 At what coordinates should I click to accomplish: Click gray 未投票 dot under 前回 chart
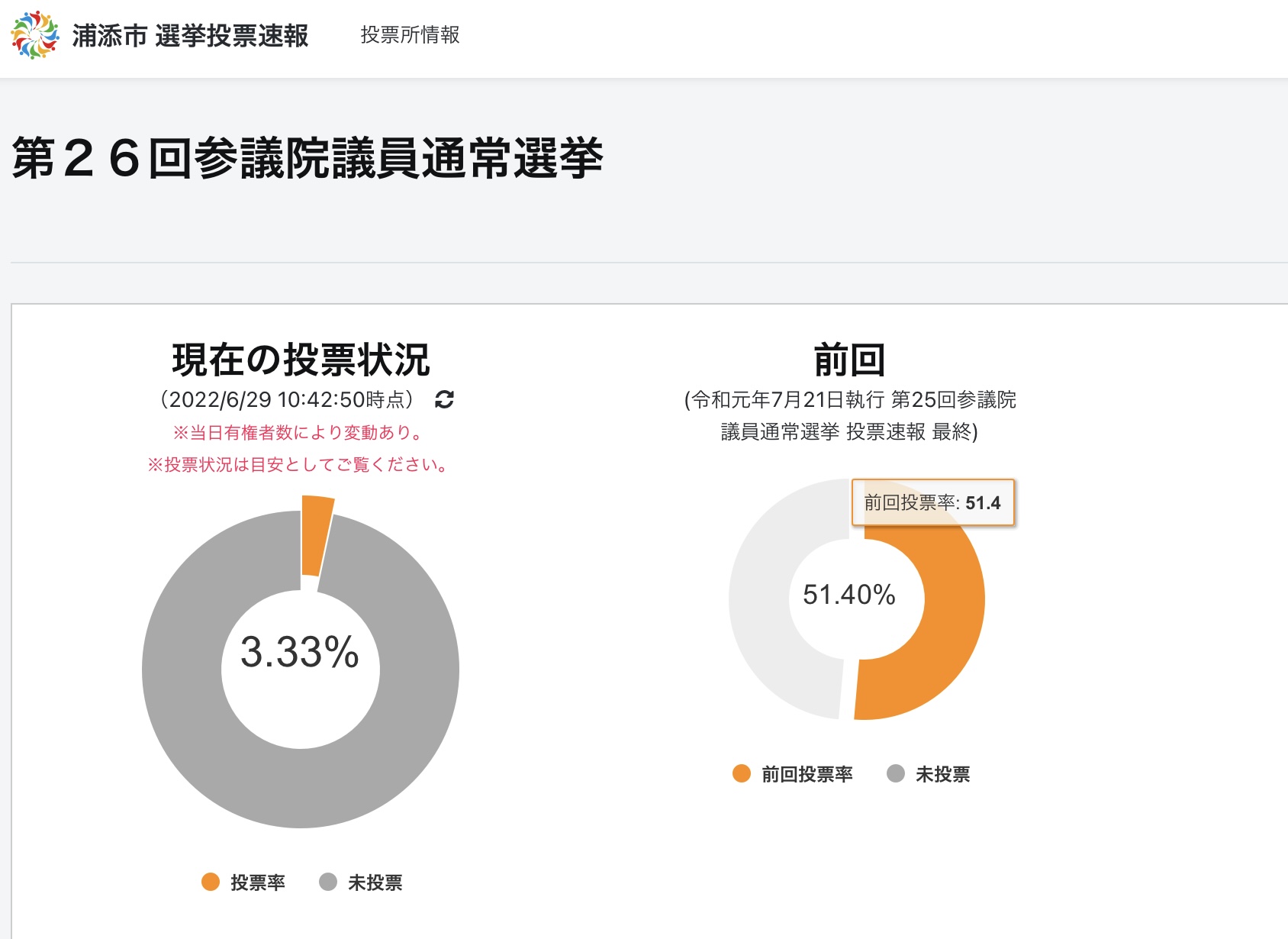point(896,773)
